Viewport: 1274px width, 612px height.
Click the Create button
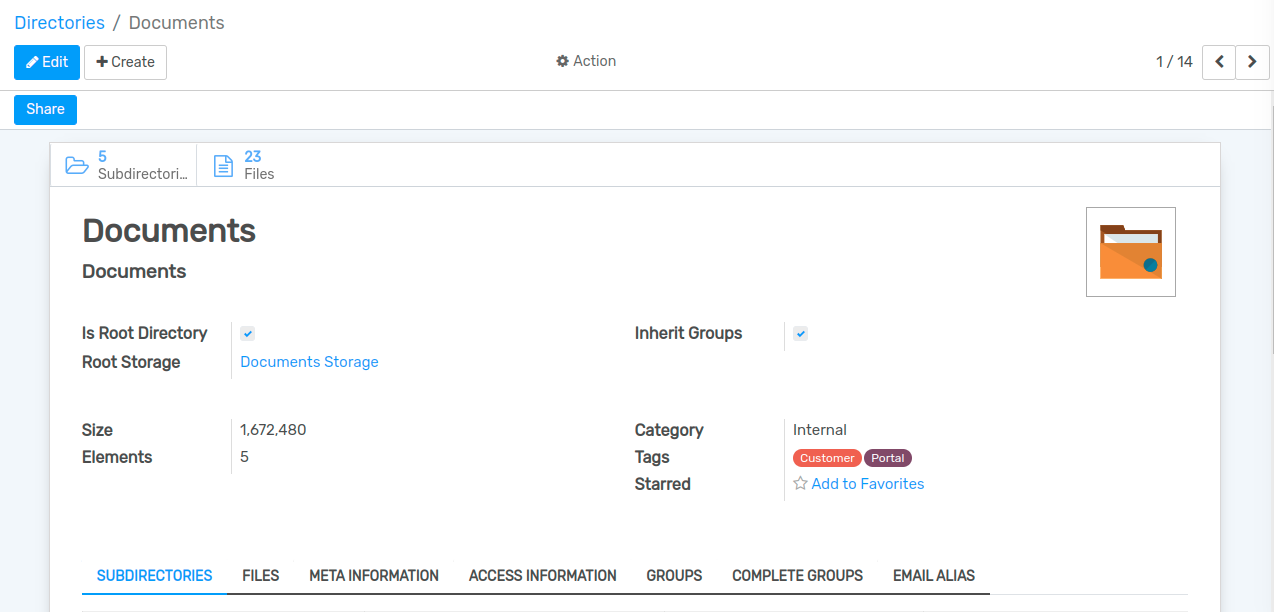click(x=125, y=62)
